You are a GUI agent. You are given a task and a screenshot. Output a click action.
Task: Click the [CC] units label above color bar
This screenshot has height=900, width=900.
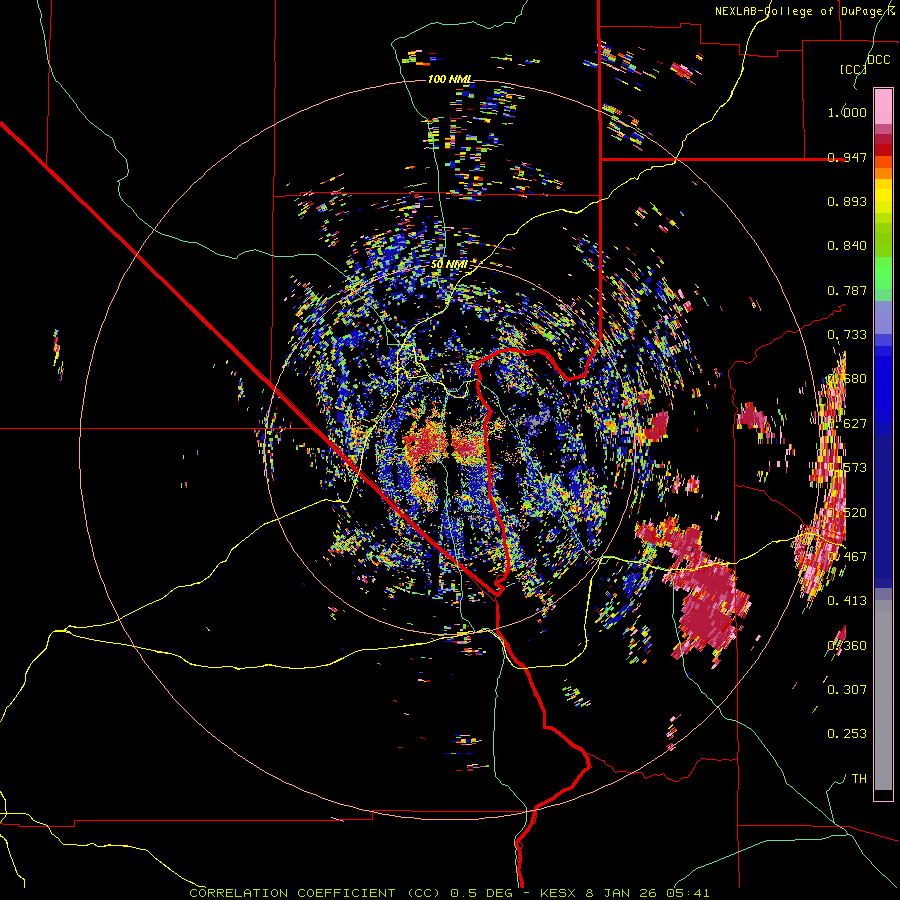tap(854, 69)
